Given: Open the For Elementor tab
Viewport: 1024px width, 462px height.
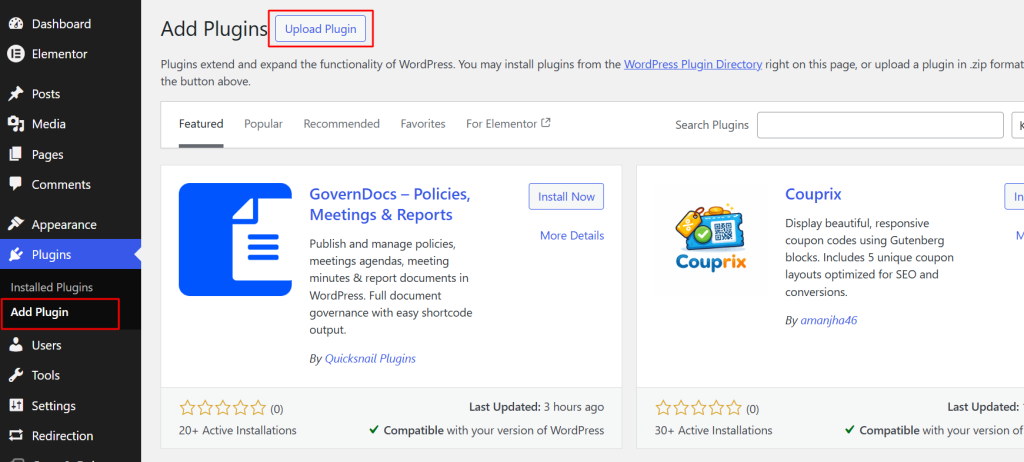Looking at the screenshot, I should [x=508, y=124].
